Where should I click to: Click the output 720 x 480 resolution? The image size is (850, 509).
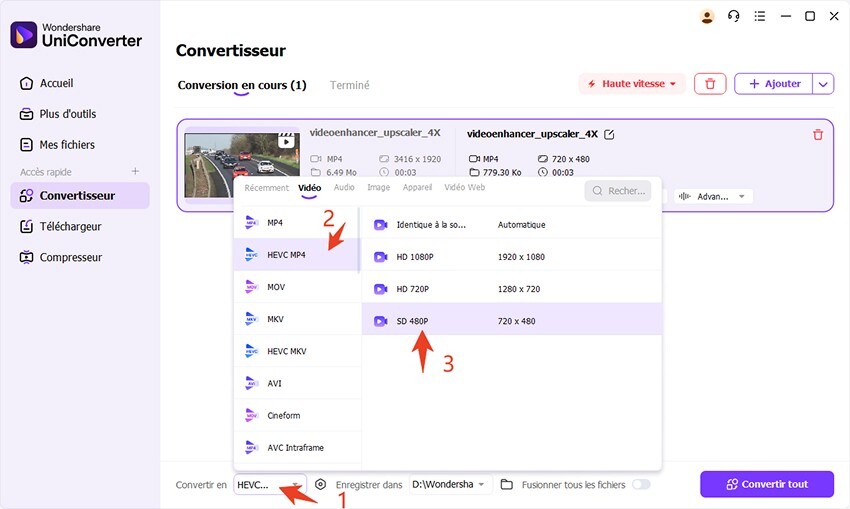tap(570, 159)
